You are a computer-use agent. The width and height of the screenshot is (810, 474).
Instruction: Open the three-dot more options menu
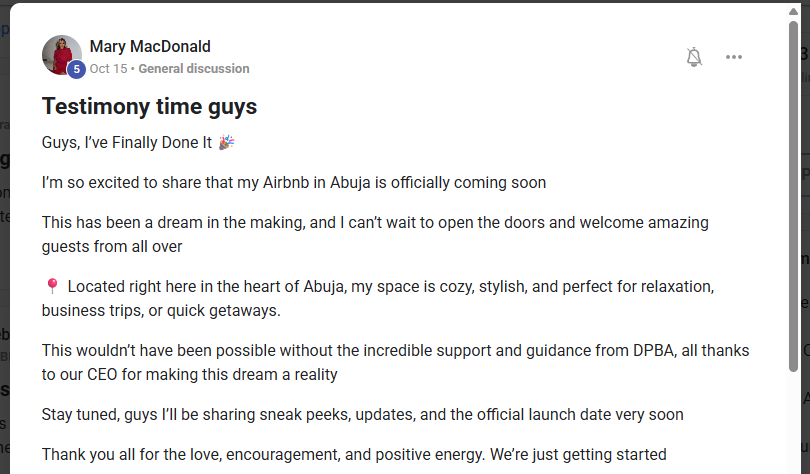[734, 57]
